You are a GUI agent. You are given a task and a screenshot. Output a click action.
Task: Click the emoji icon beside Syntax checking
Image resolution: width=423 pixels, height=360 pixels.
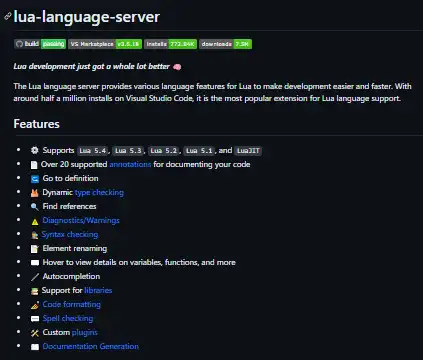click(x=34, y=235)
